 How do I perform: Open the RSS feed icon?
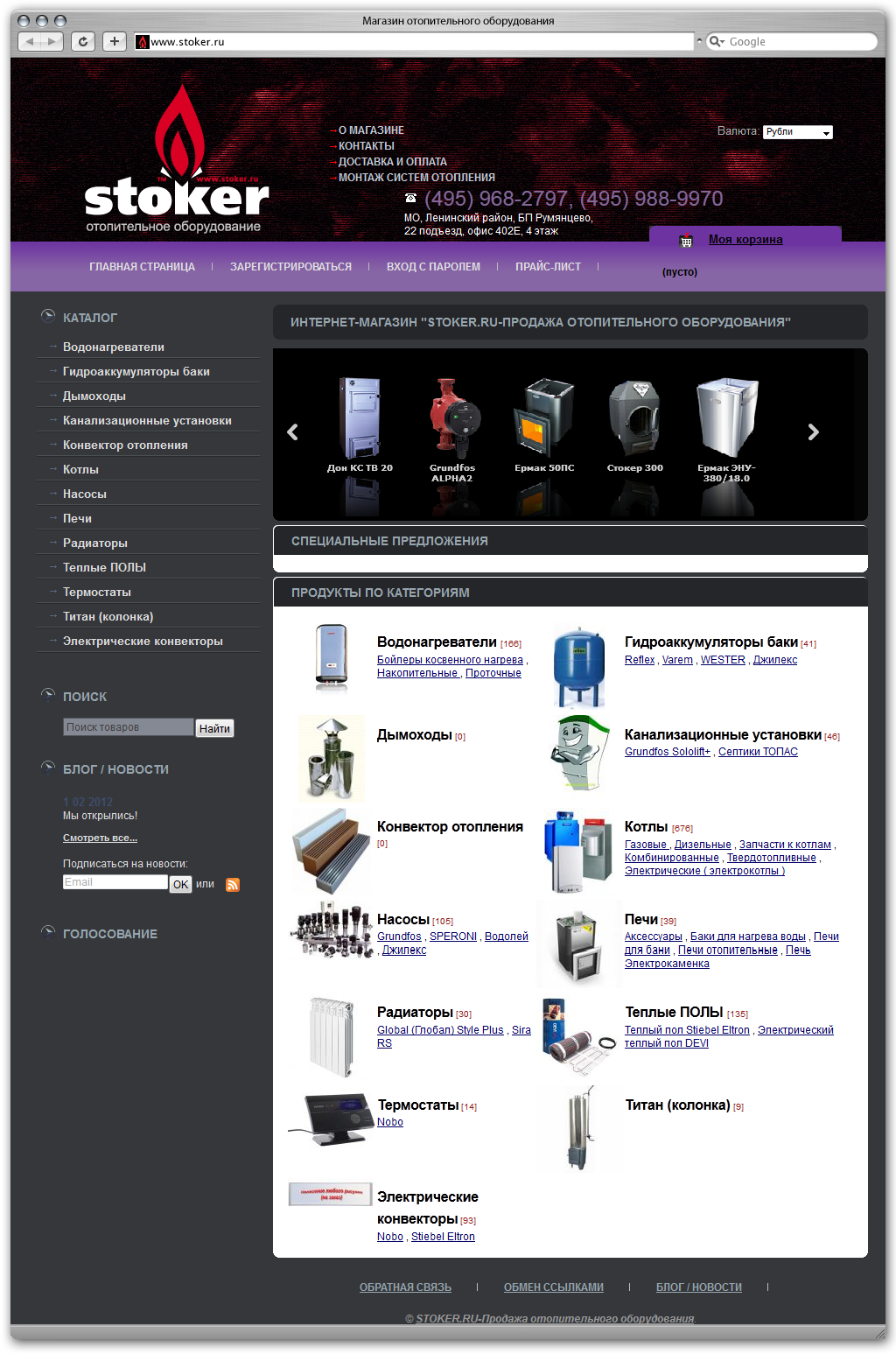(233, 885)
